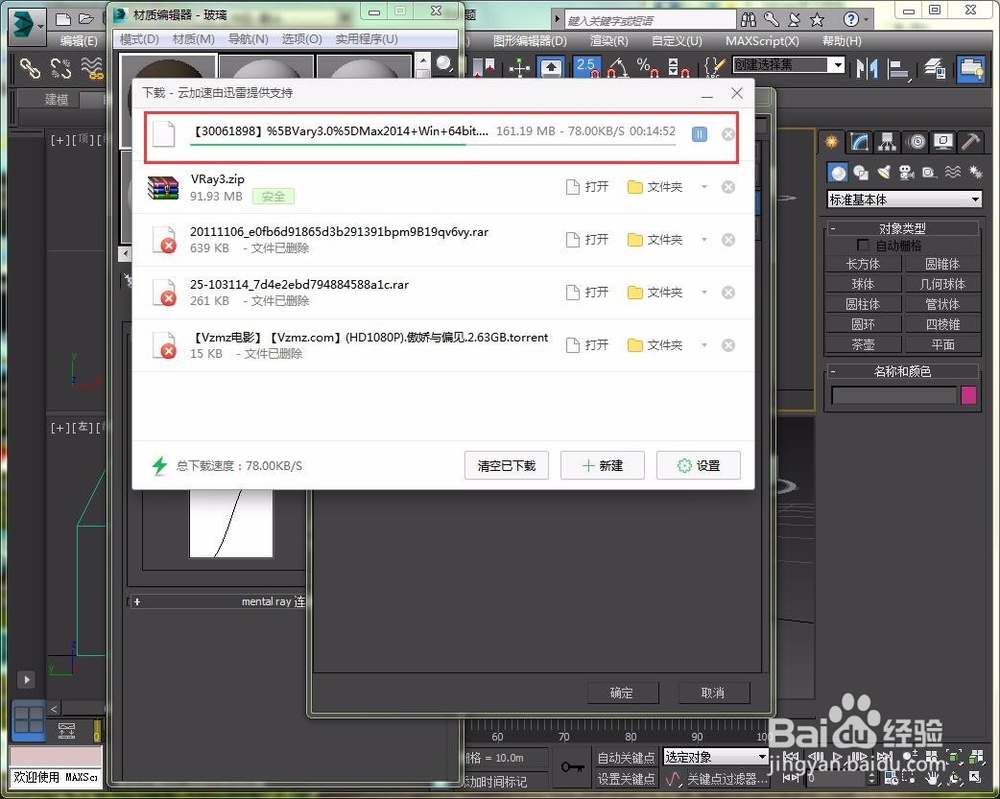Select Lights category icon
The height and width of the screenshot is (799, 1000).
pos(884,172)
